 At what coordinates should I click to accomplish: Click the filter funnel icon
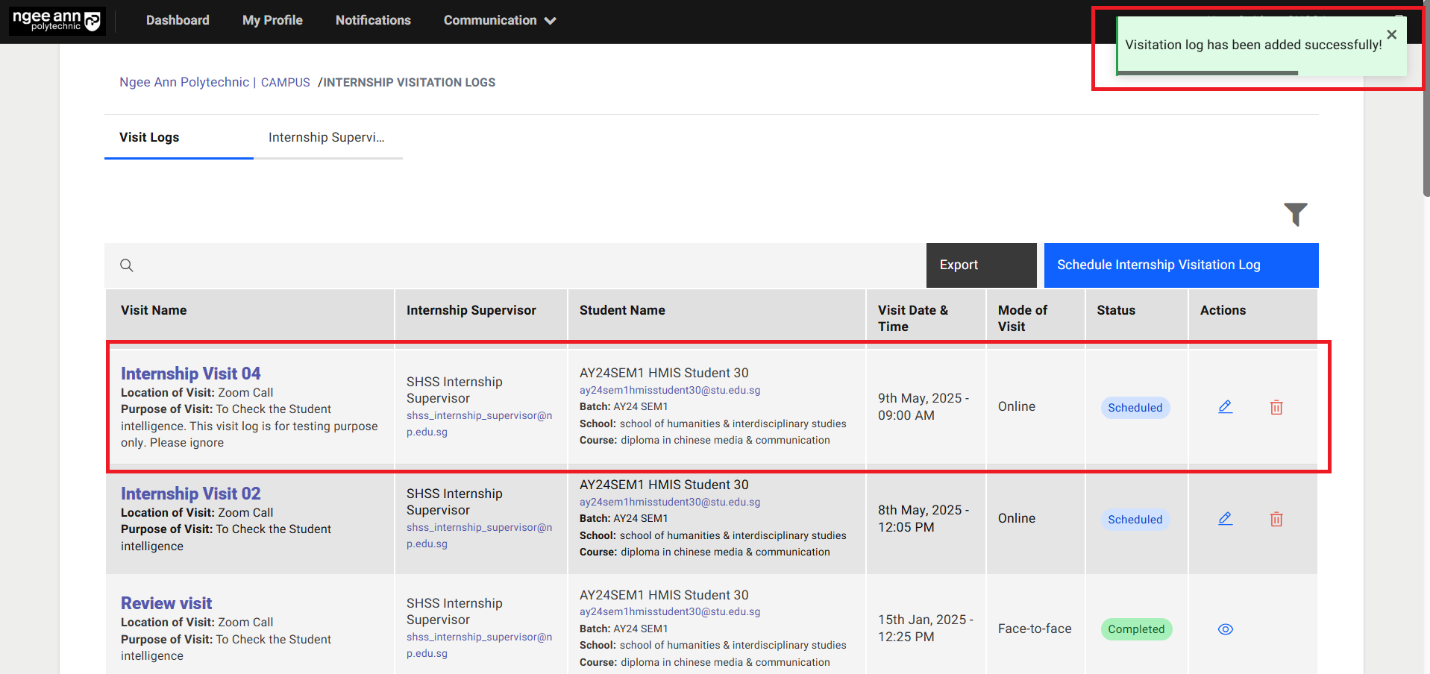point(1295,214)
